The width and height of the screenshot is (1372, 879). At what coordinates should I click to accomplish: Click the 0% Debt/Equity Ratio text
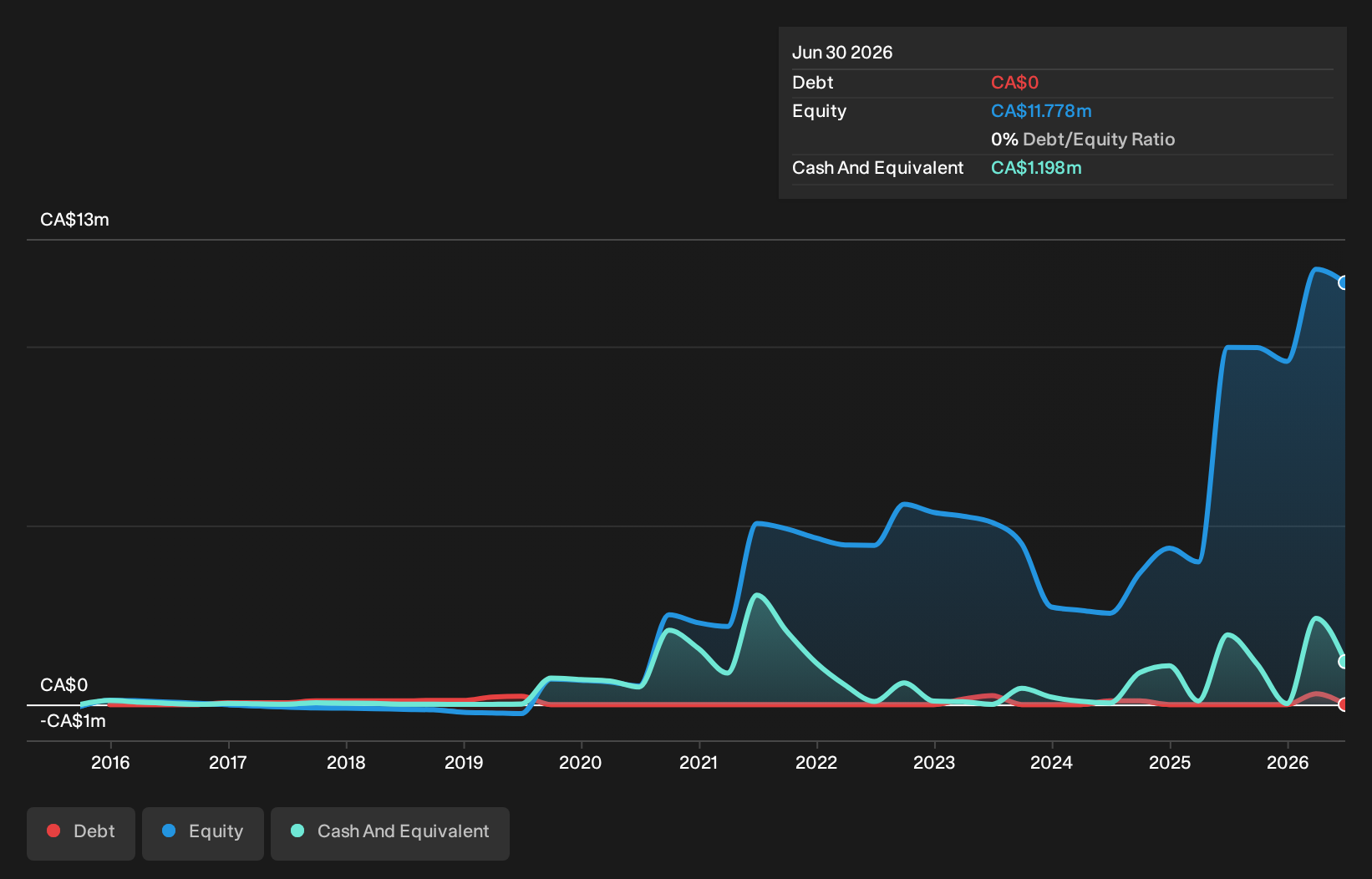click(1083, 140)
